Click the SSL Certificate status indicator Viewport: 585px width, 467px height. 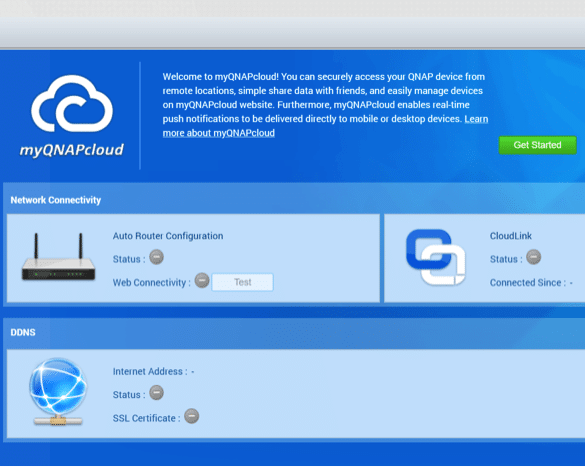pos(191,416)
